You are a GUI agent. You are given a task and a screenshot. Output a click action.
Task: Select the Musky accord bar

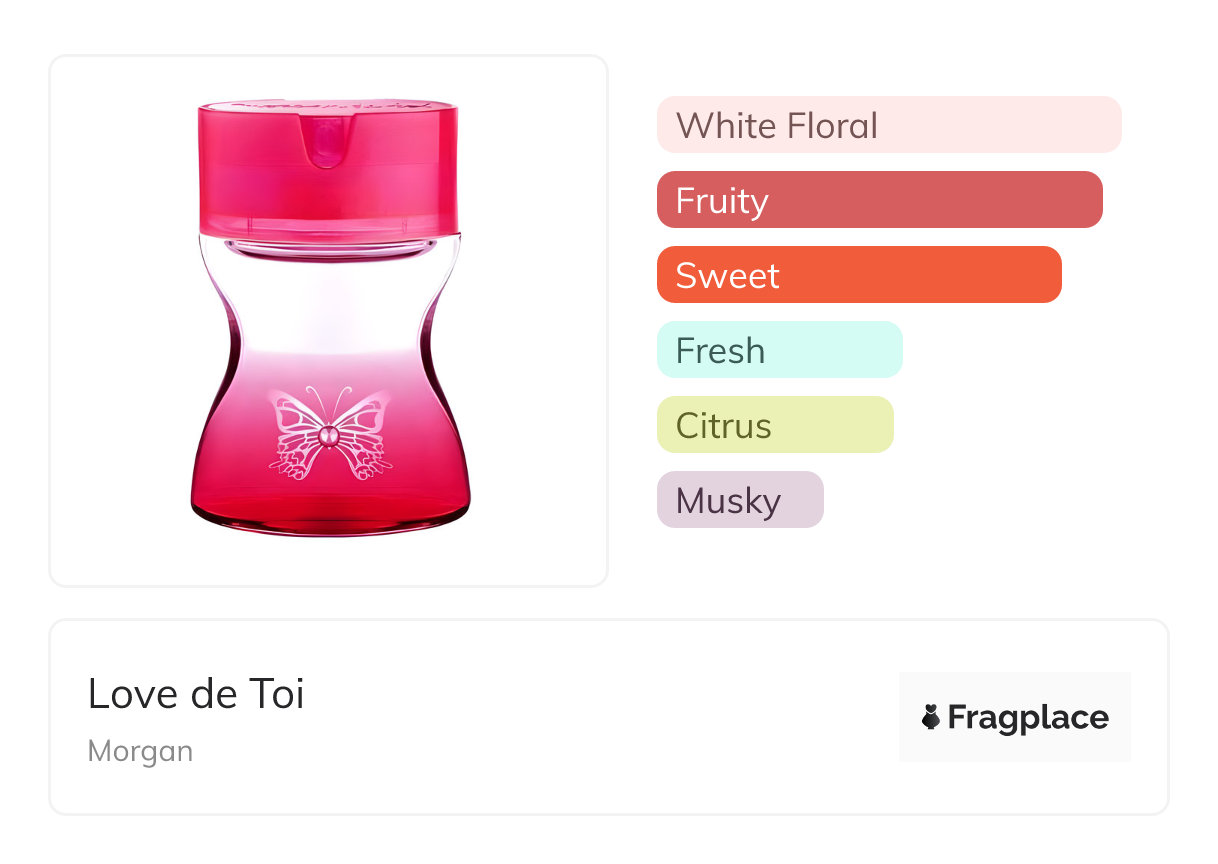[739, 500]
